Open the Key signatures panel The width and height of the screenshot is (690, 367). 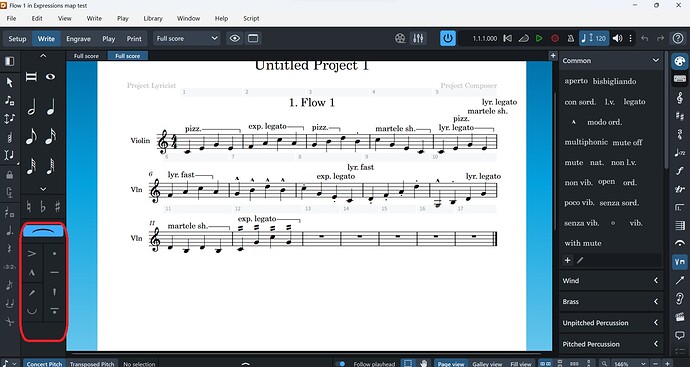tap(680, 116)
